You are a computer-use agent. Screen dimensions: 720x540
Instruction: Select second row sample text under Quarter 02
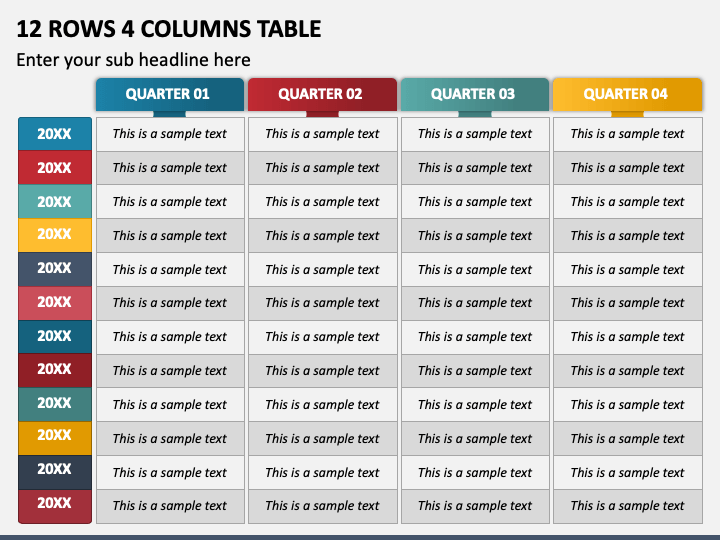point(323,168)
